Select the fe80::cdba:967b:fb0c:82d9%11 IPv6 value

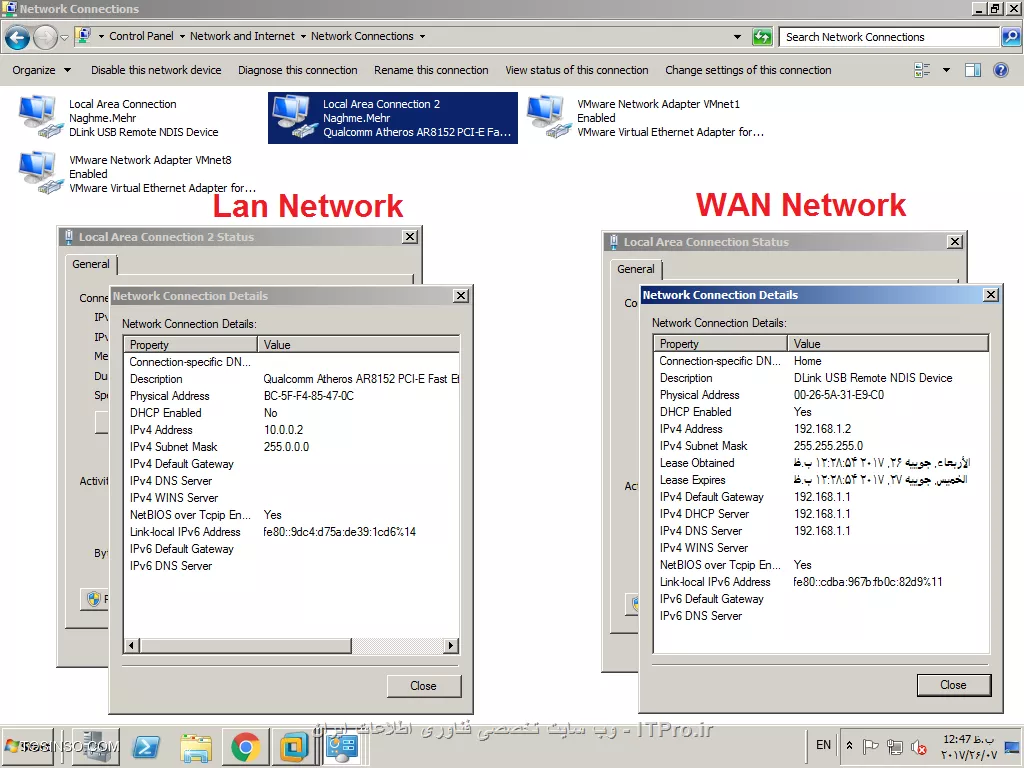(867, 581)
